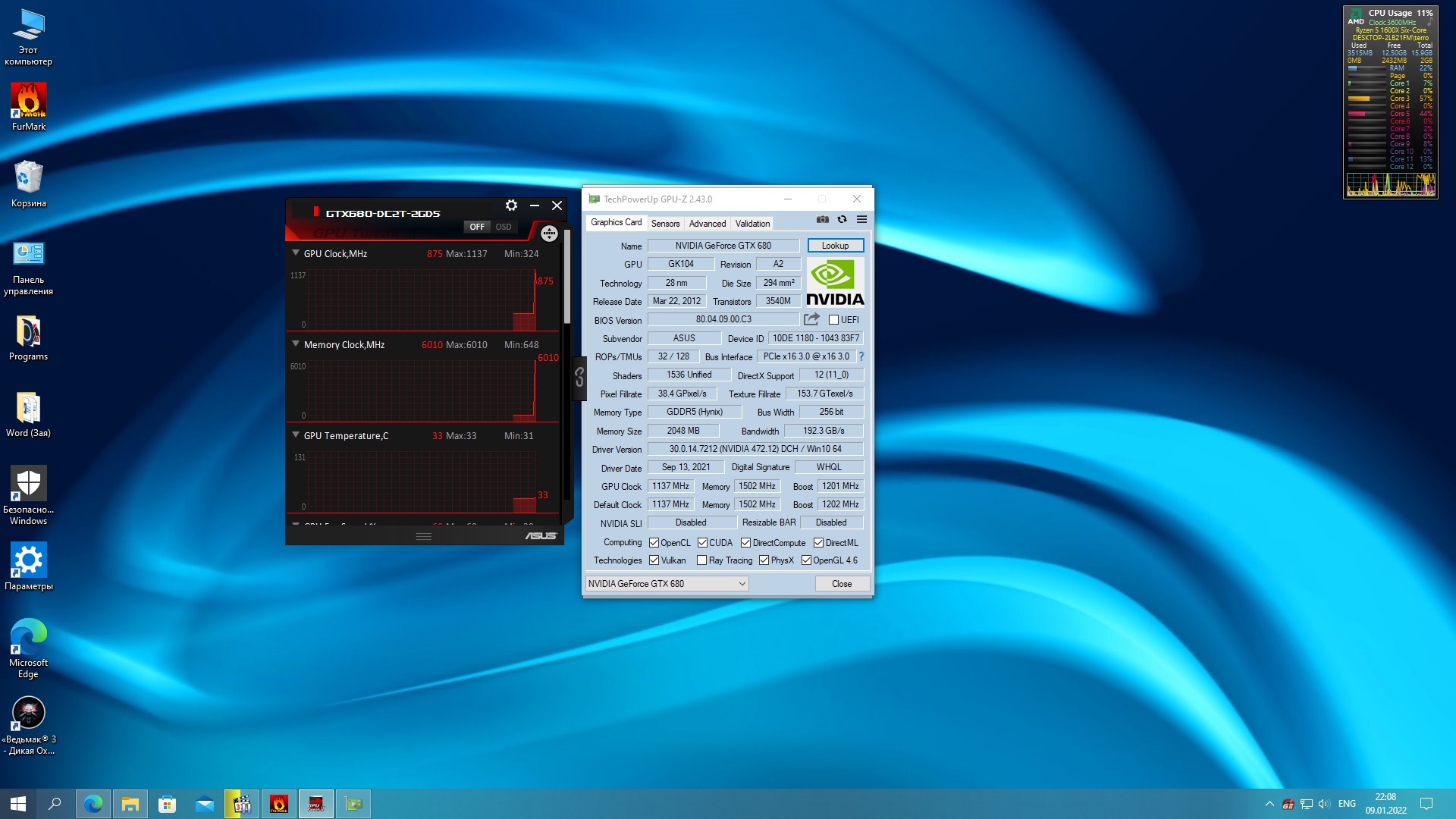1456x819 pixels.
Task: Switch to the Sensors tab
Action: coord(665,223)
